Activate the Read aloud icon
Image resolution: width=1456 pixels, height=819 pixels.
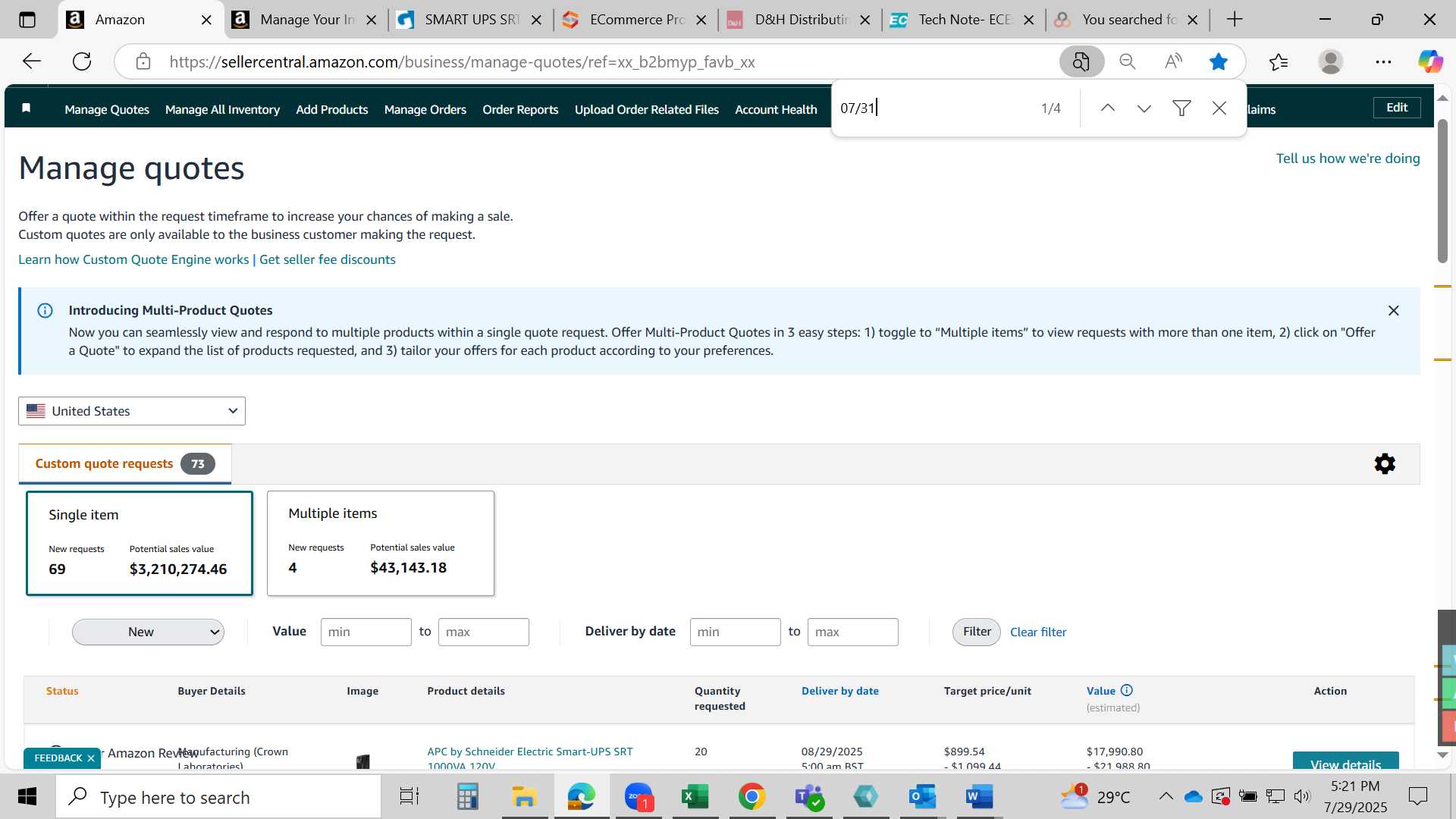pyautogui.click(x=1173, y=61)
